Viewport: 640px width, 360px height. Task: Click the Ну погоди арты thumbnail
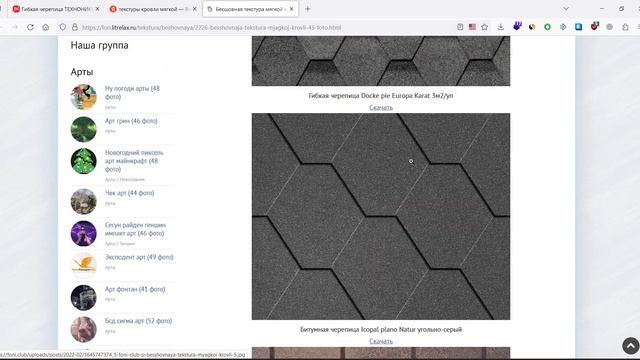tap(84, 97)
